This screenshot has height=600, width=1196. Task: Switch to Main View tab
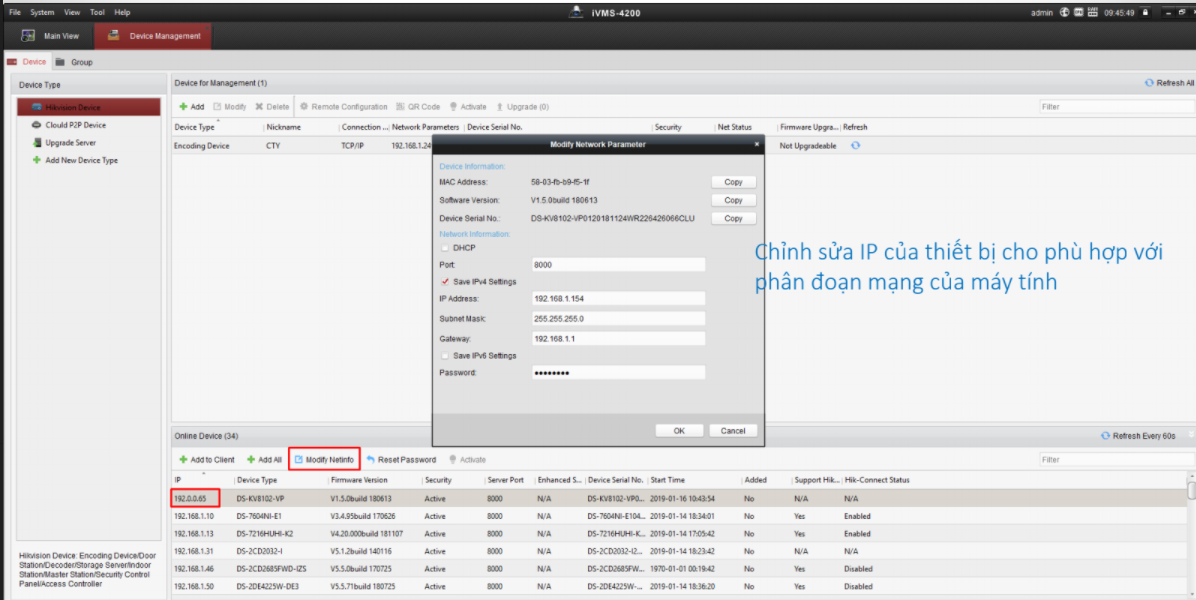[x=51, y=36]
